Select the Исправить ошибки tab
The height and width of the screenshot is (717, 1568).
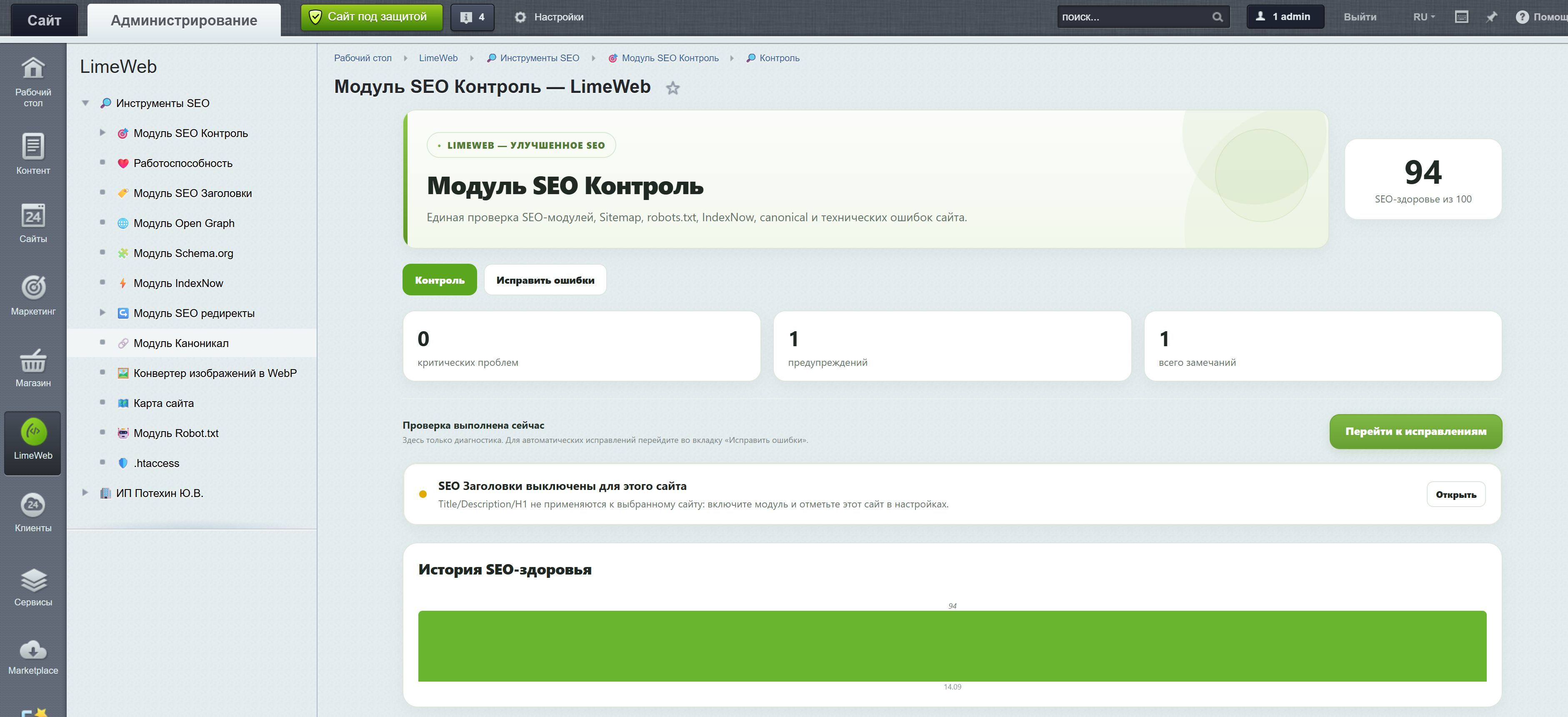(x=545, y=280)
